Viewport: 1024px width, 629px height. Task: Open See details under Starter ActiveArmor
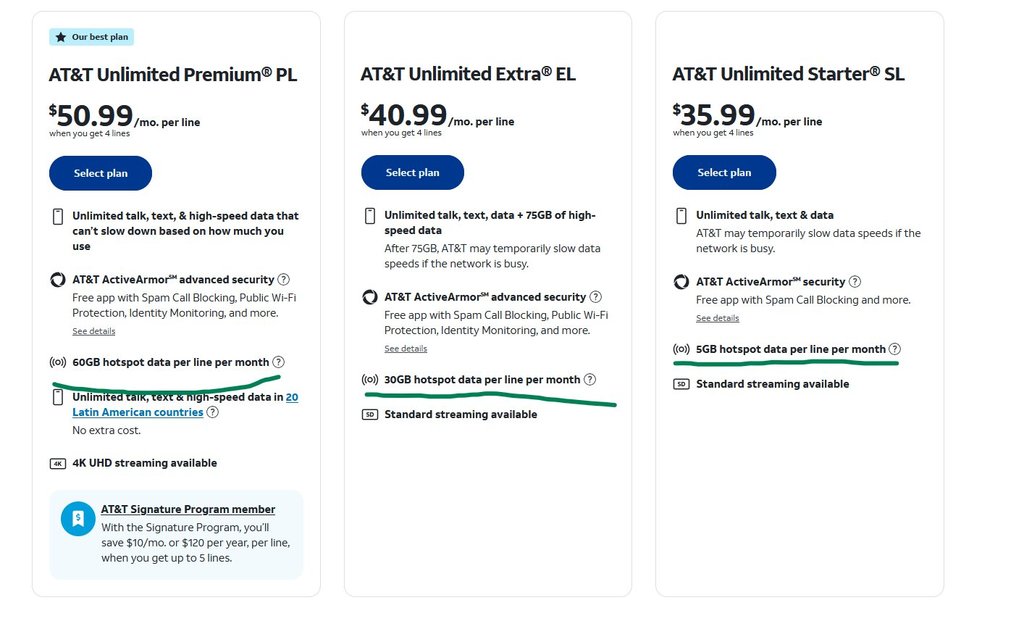coord(717,318)
